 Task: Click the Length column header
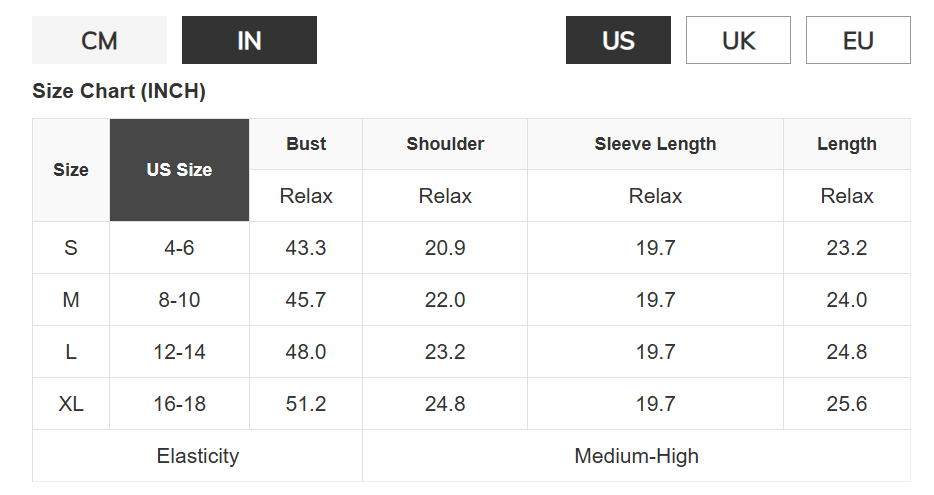coord(846,144)
